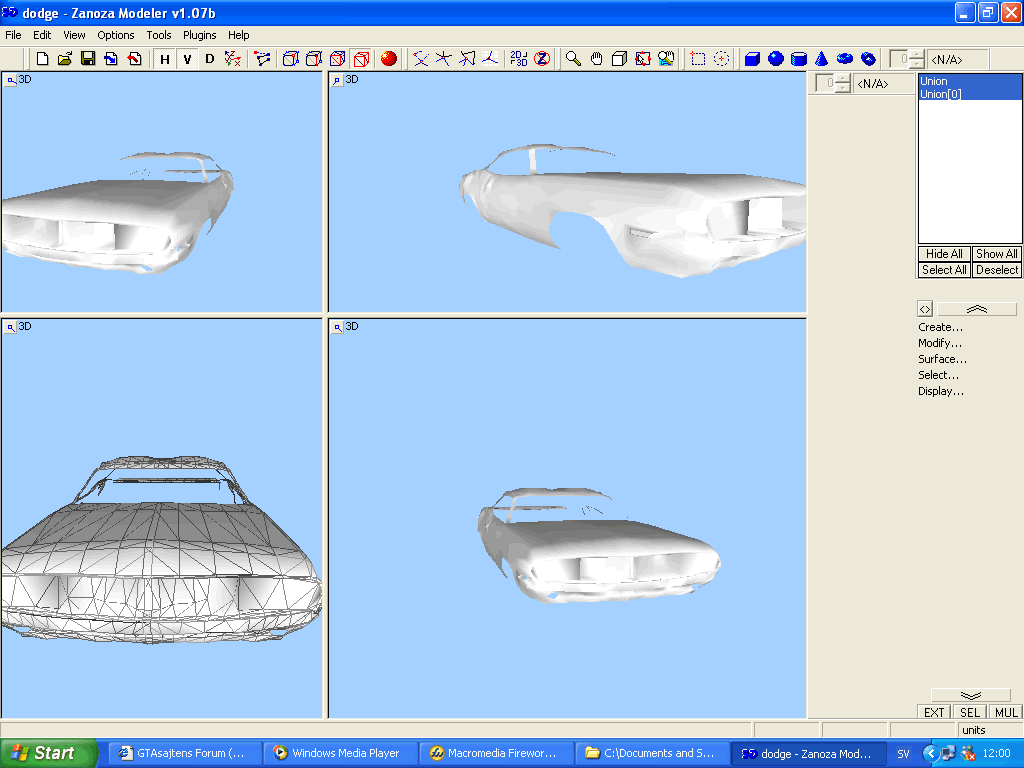
Task: Select the Zoom magnifier tool
Action: pyautogui.click(x=573, y=59)
